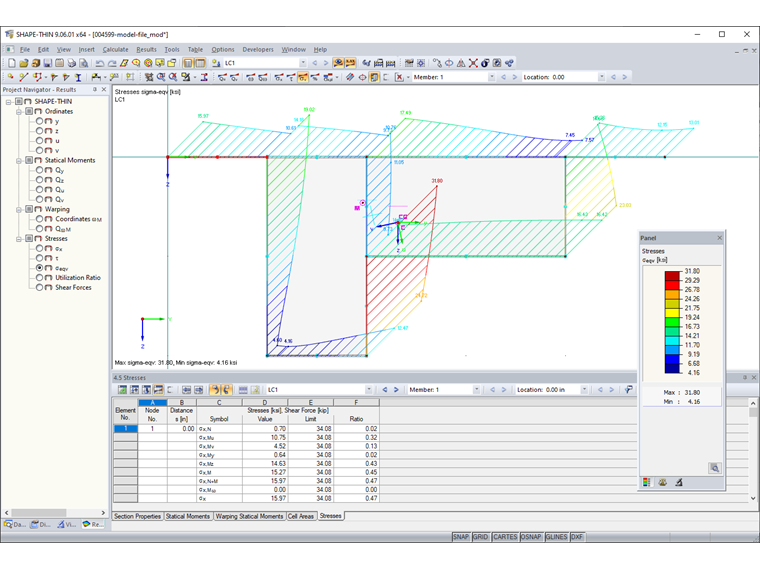Select the tau stress radio button

point(39,258)
